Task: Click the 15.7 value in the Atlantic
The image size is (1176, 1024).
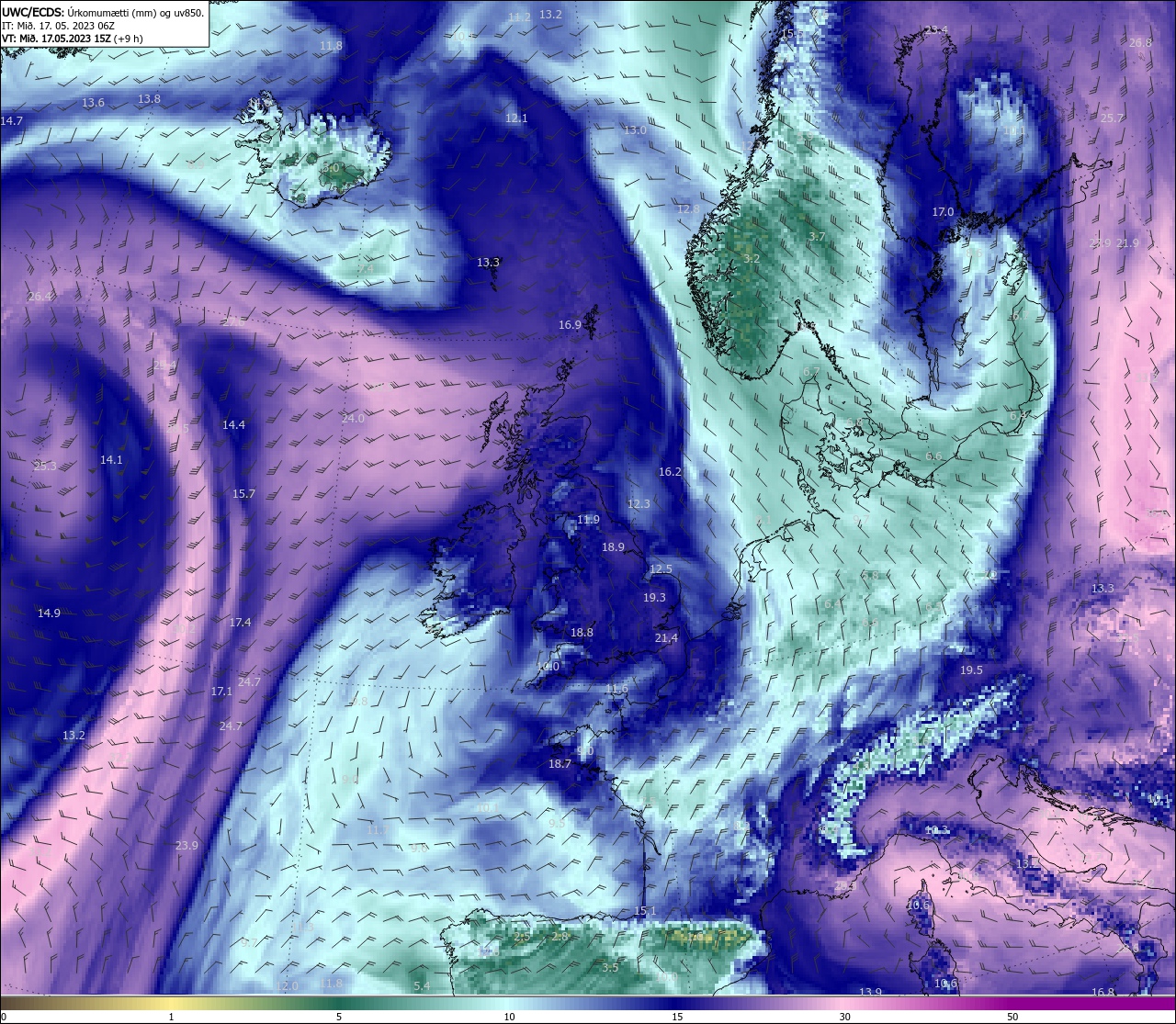Action: click(243, 494)
